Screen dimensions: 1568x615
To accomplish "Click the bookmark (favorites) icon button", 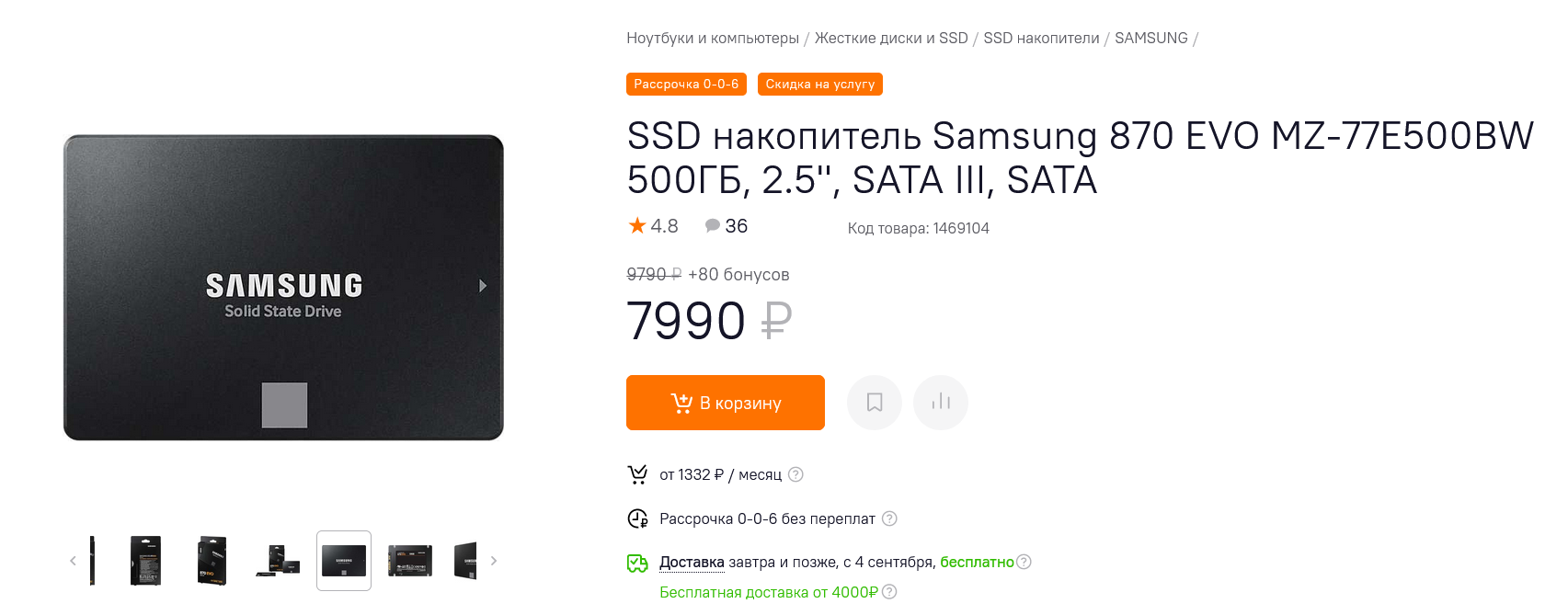I will pyautogui.click(x=875, y=403).
